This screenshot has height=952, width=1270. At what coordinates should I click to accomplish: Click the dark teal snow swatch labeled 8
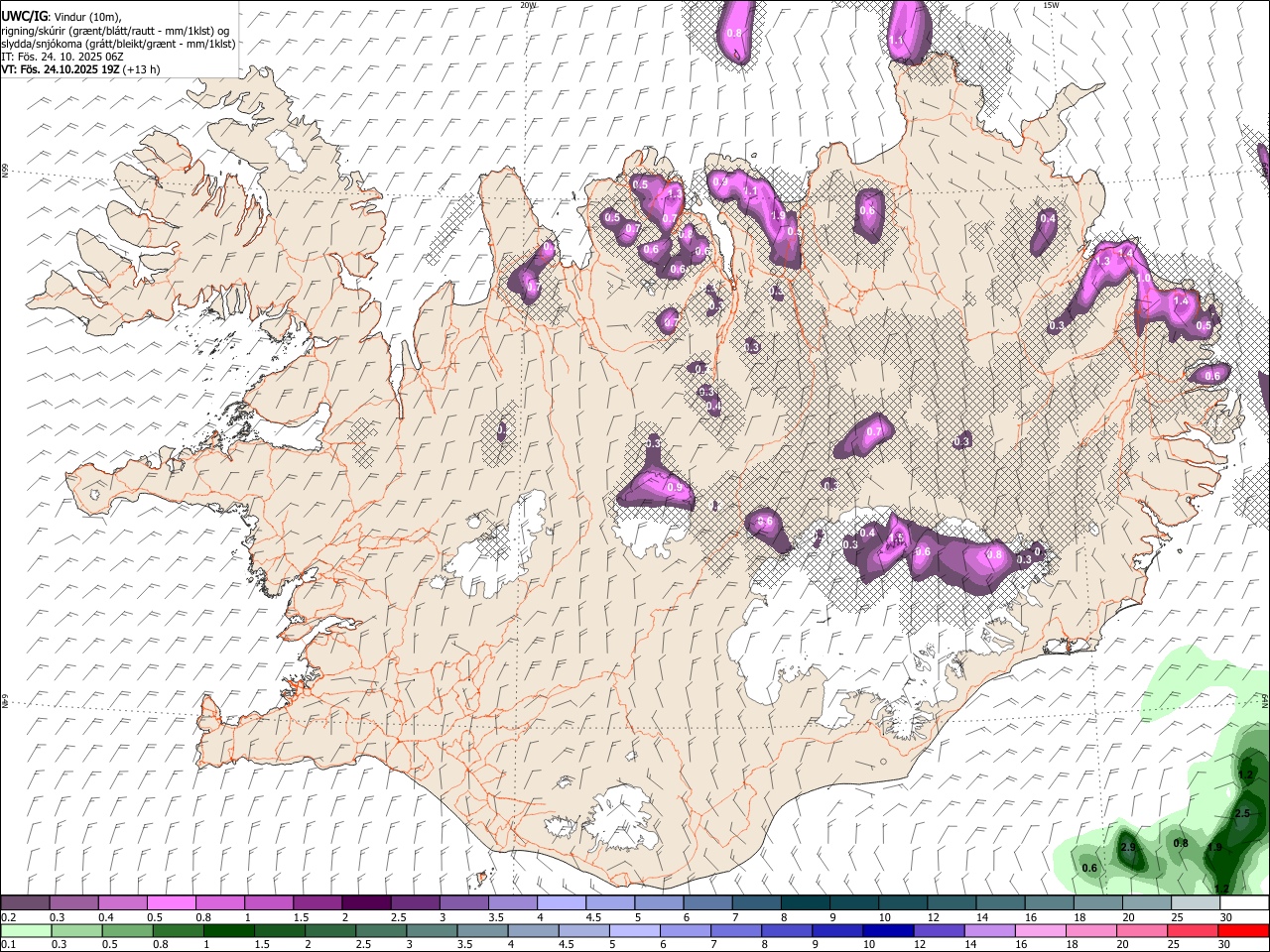(805, 902)
